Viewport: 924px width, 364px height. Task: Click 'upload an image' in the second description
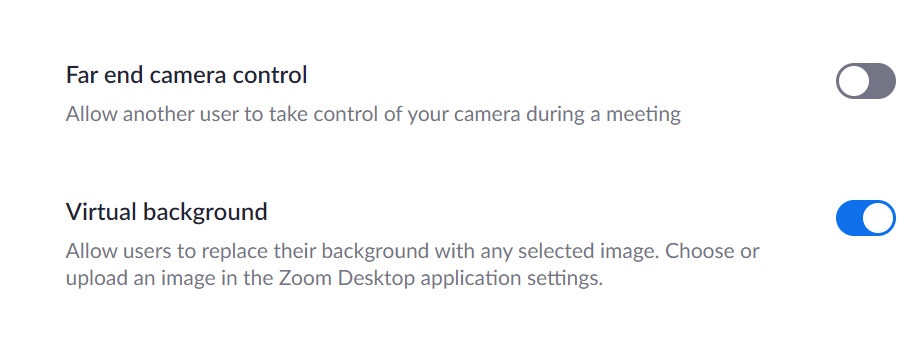pyautogui.click(x=137, y=279)
